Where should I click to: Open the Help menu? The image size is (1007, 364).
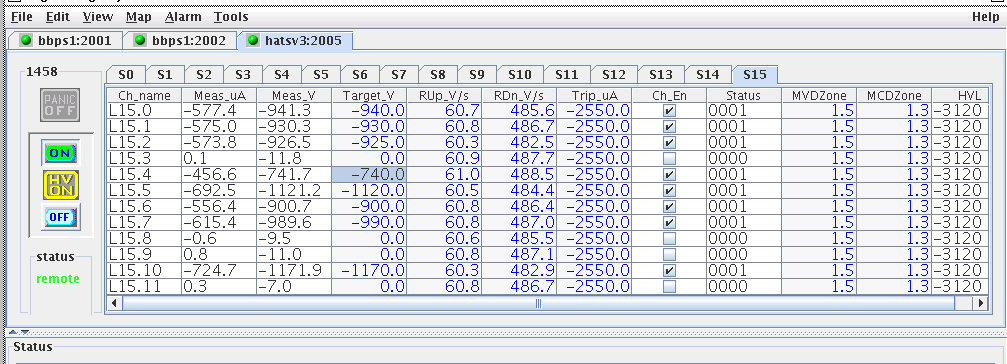985,17
